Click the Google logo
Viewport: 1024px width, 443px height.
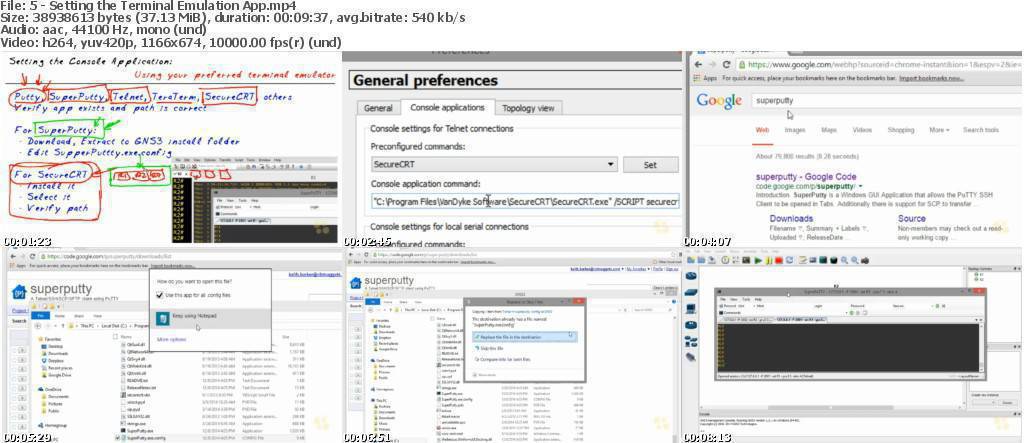[719, 101]
